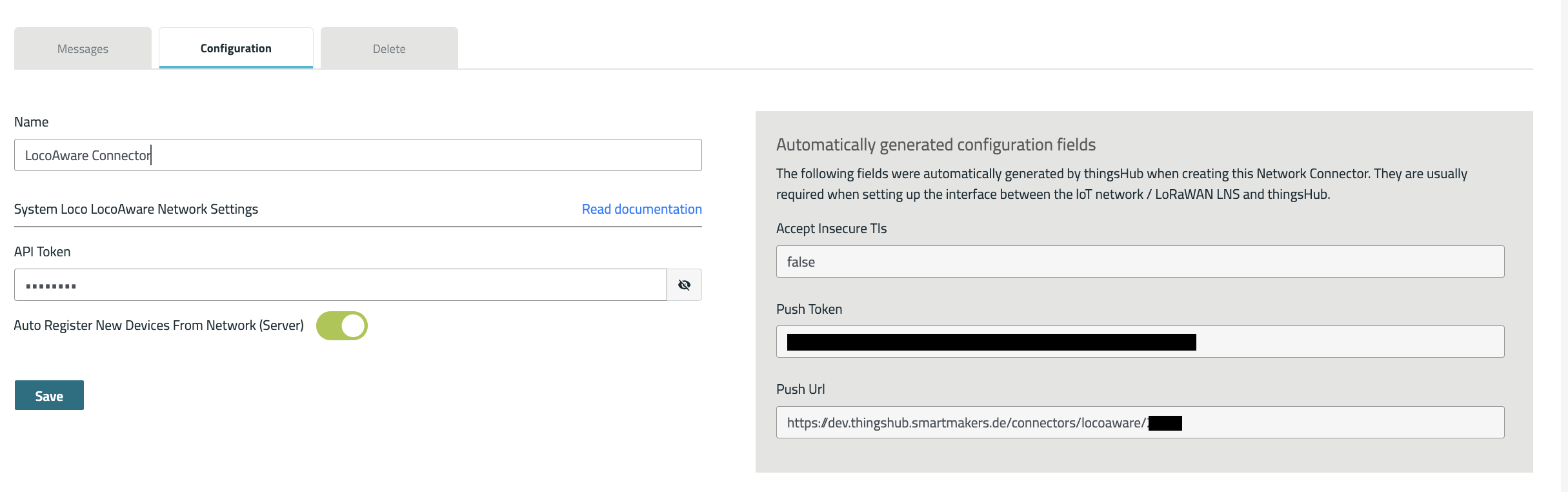Screen dimensions: 1568x492
Task: Click the 'Accept Insecure Tls' label
Action: click(x=831, y=229)
